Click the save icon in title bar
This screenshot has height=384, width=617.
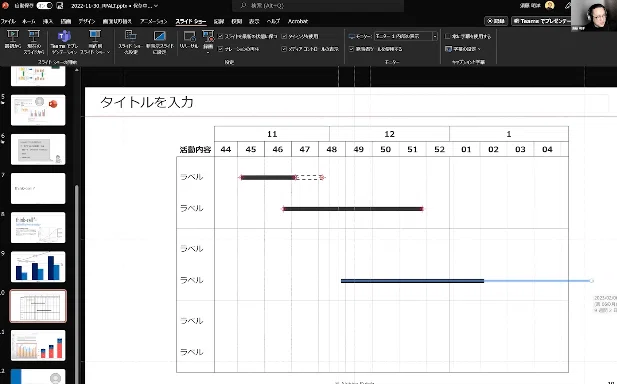(60, 6)
